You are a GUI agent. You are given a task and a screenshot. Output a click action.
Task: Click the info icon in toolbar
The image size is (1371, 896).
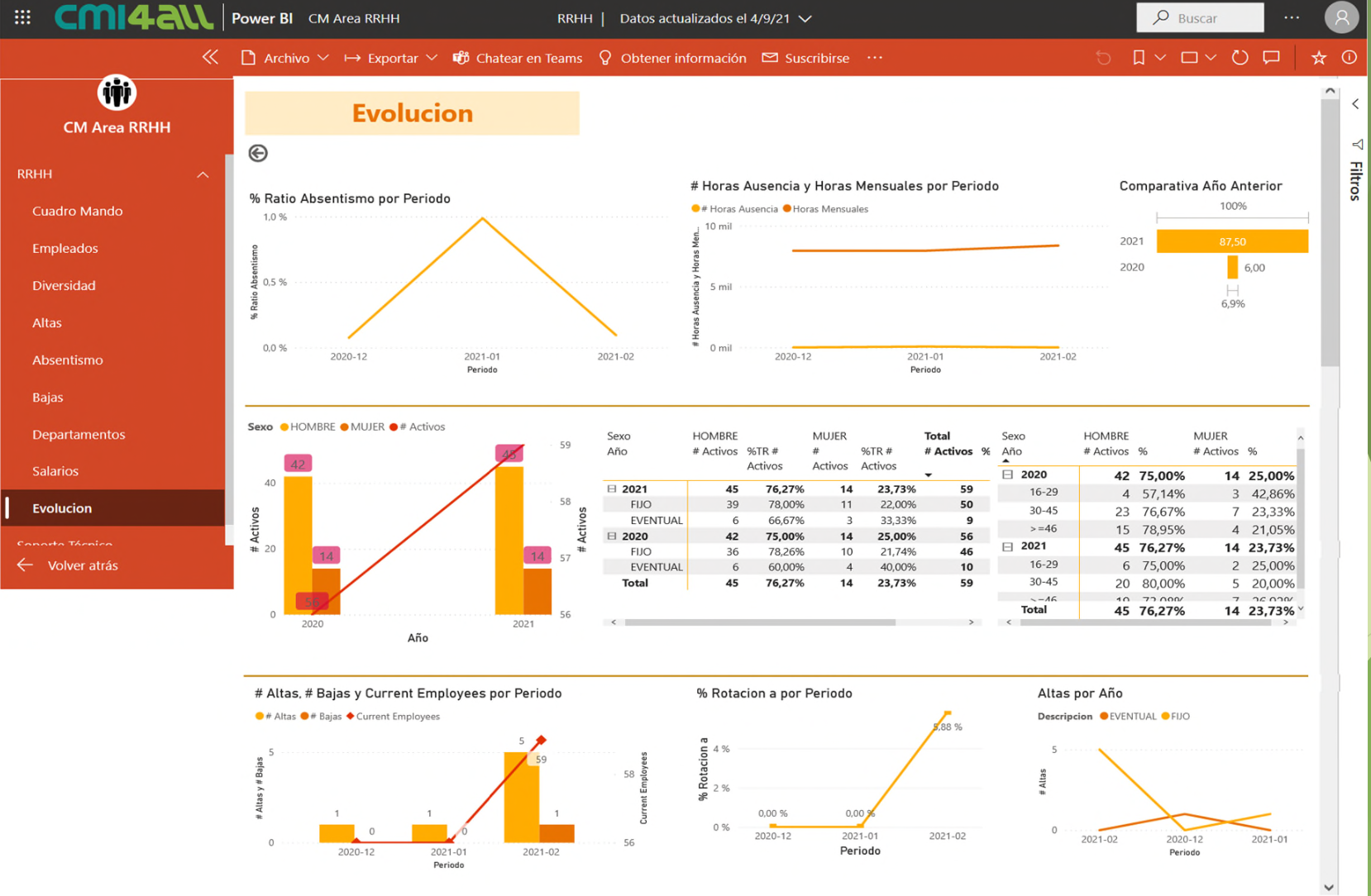click(1349, 58)
